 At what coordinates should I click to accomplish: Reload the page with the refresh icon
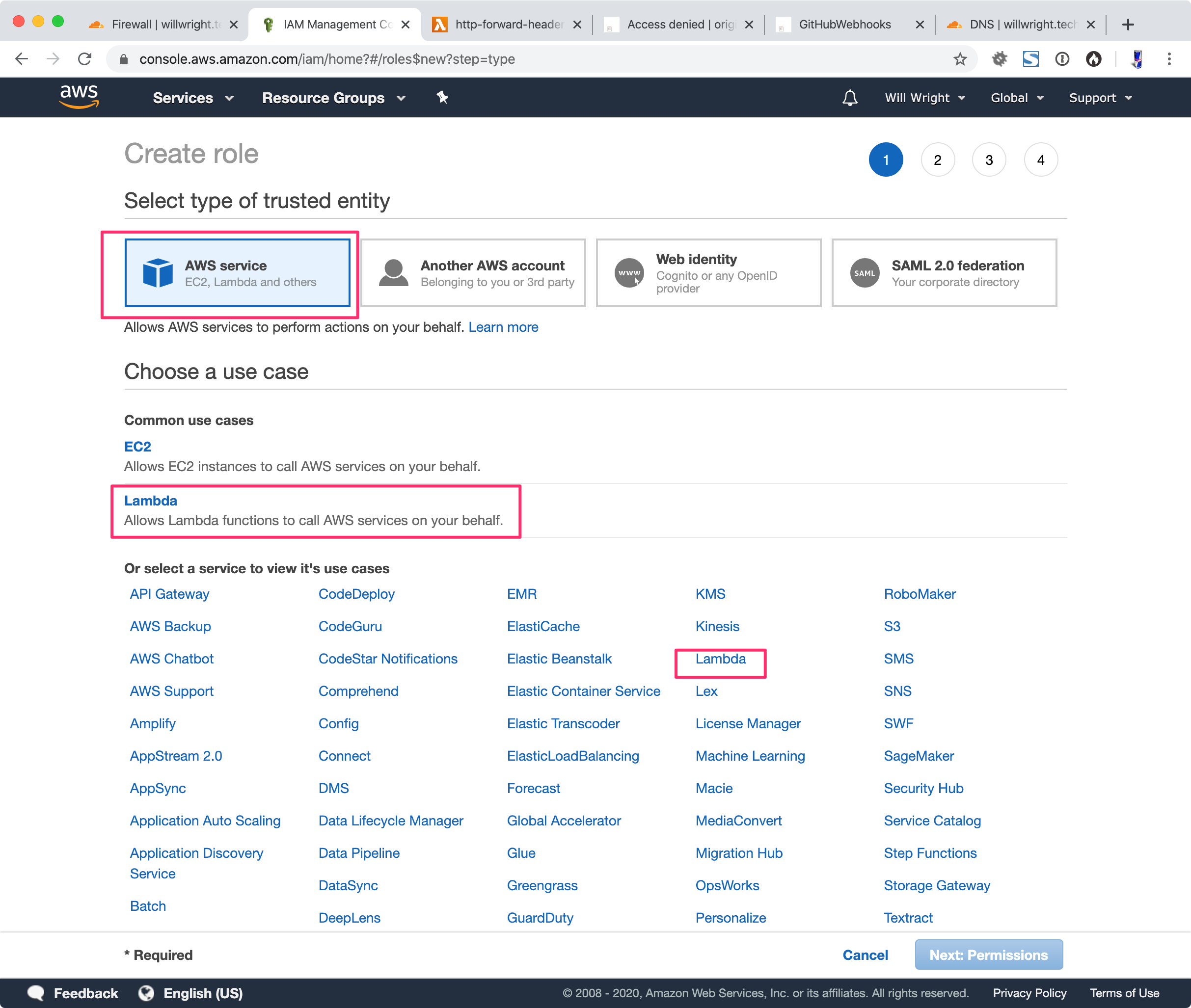[x=84, y=59]
